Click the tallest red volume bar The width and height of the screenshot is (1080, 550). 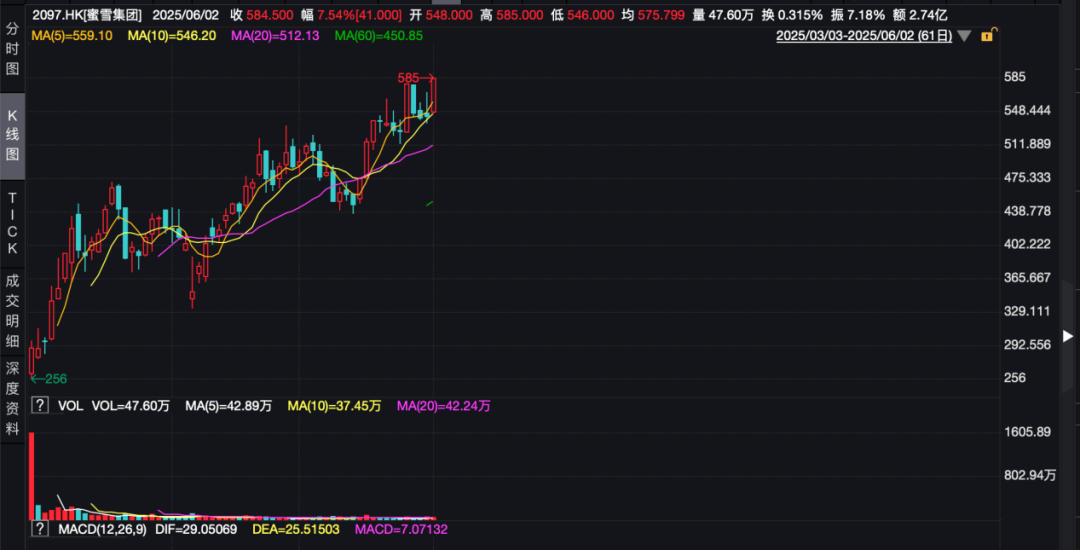[32, 475]
